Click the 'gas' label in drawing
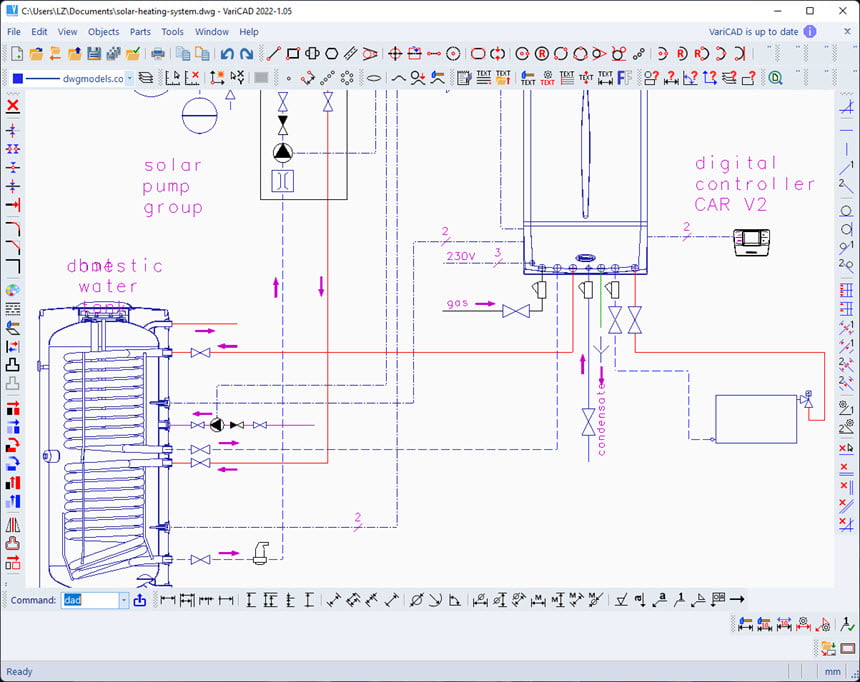This screenshot has height=682, width=860. pos(457,303)
